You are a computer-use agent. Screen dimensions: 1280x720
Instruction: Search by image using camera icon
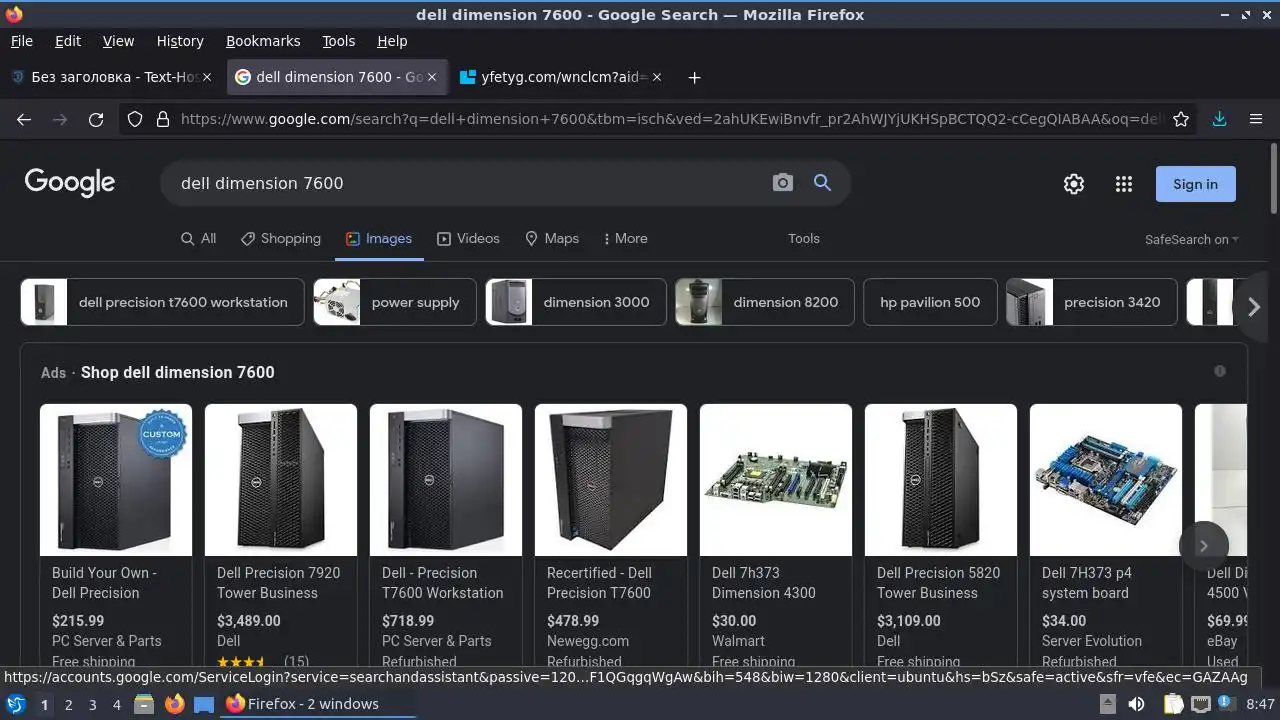click(x=783, y=183)
